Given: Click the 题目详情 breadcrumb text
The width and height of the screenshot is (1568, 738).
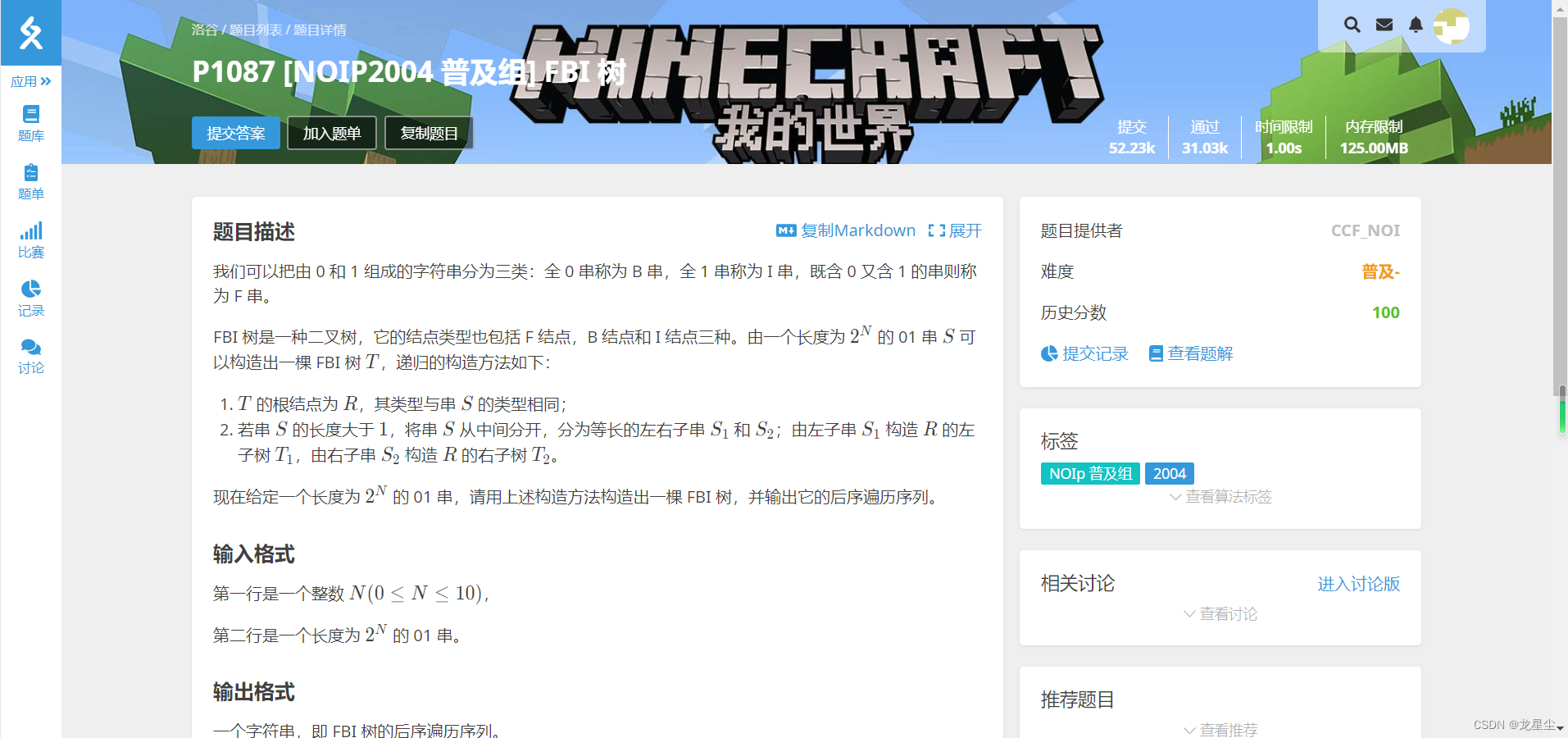Looking at the screenshot, I should click(x=320, y=30).
